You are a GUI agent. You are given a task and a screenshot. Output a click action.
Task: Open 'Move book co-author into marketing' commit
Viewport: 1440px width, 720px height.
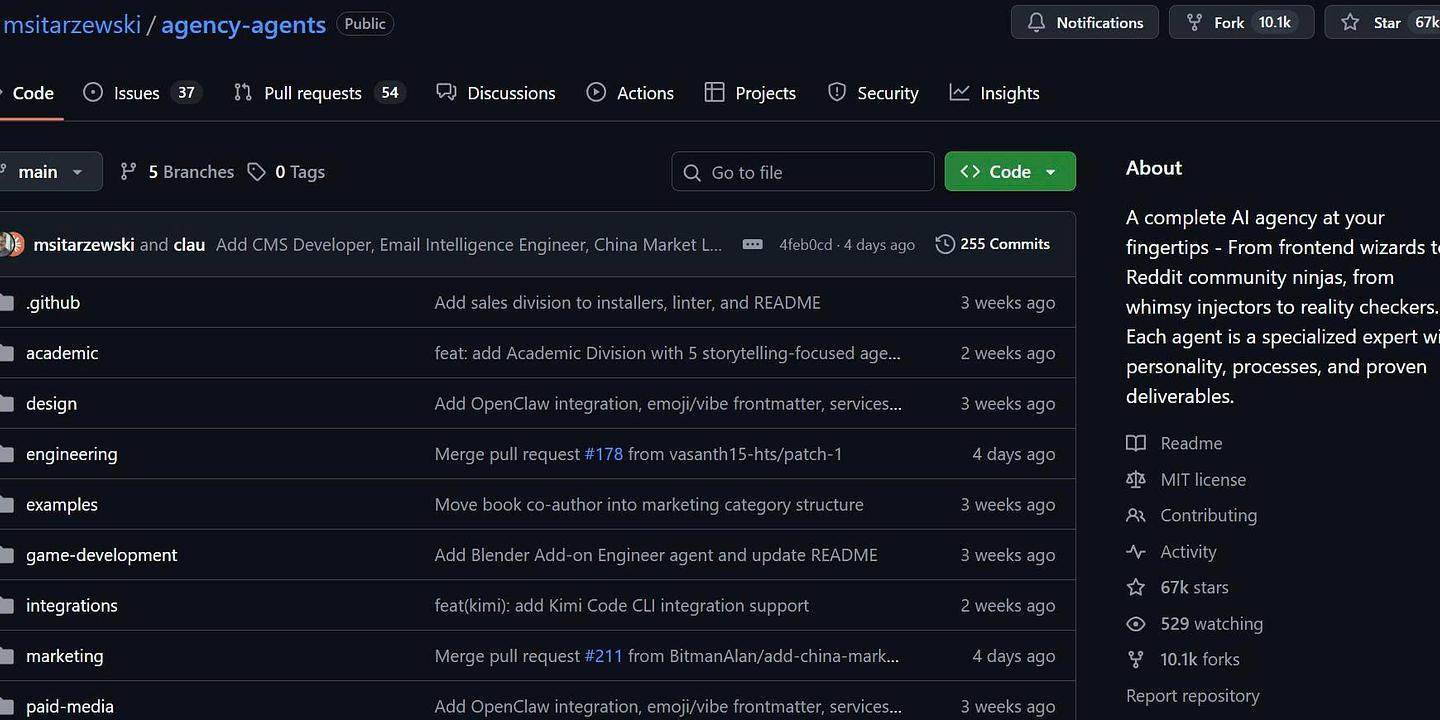click(x=649, y=504)
